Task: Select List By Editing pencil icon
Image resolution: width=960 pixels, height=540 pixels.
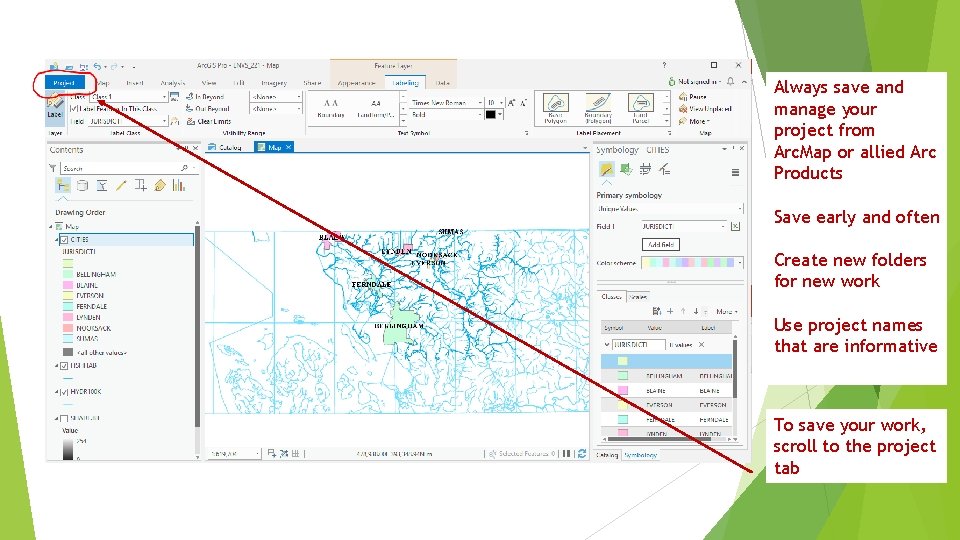Action: [121, 186]
